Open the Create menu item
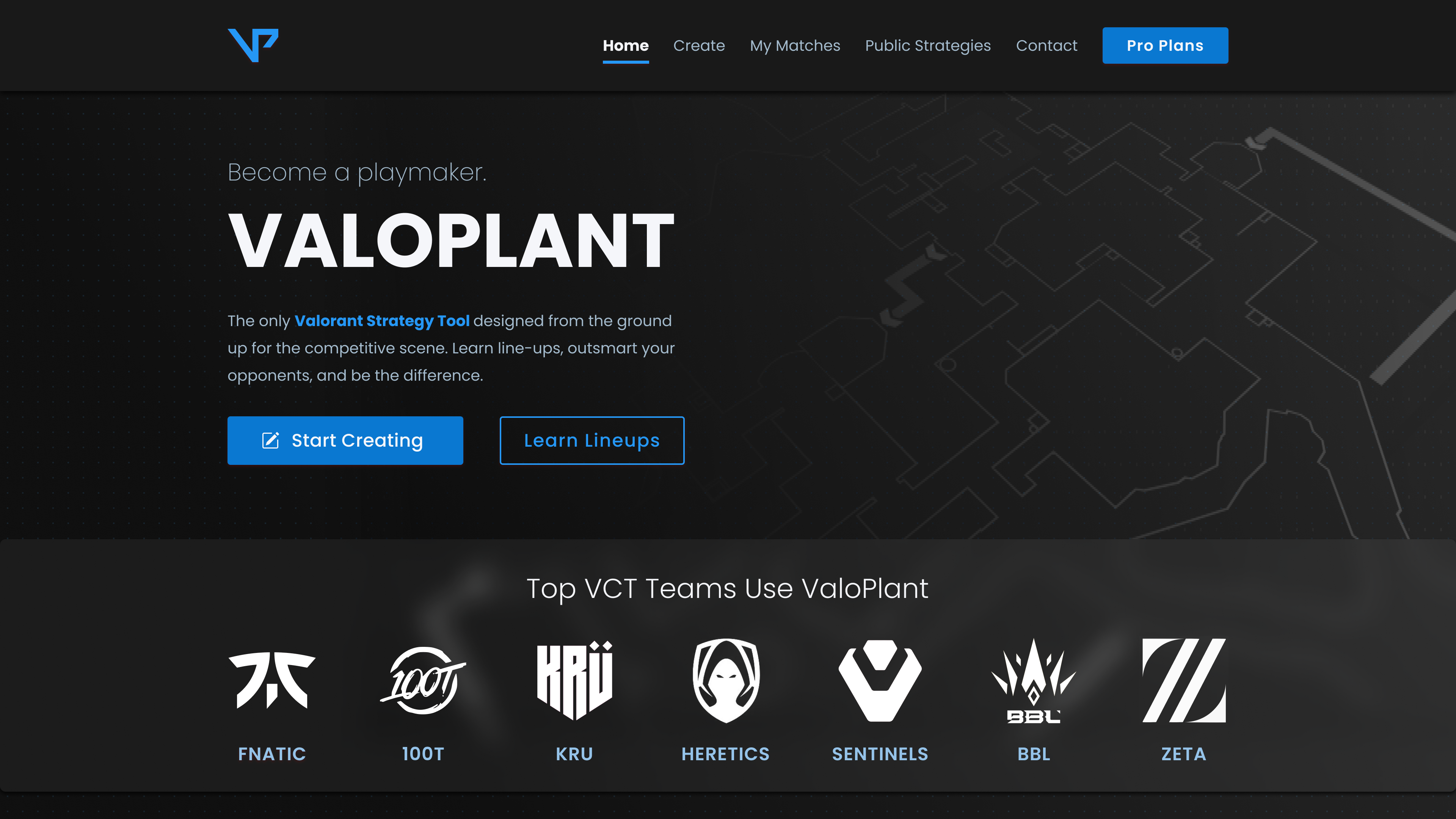Viewport: 1456px width, 819px height. tap(698, 45)
